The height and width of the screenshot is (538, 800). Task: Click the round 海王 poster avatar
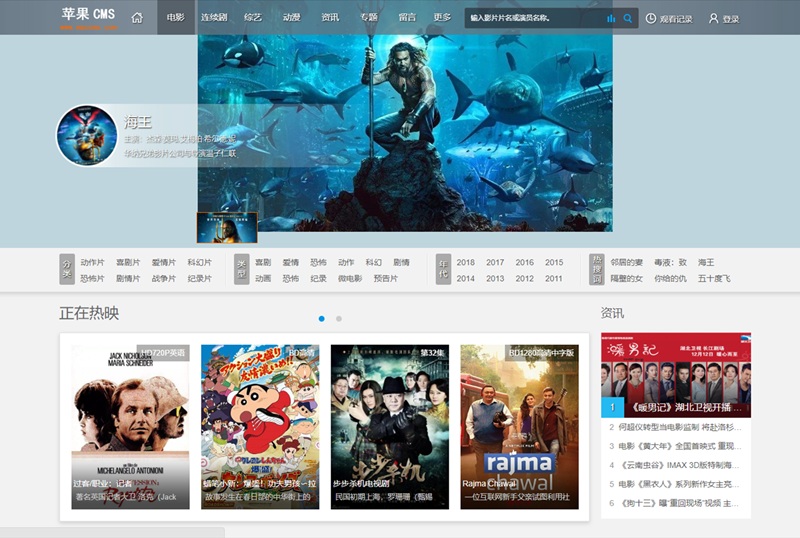pos(86,135)
